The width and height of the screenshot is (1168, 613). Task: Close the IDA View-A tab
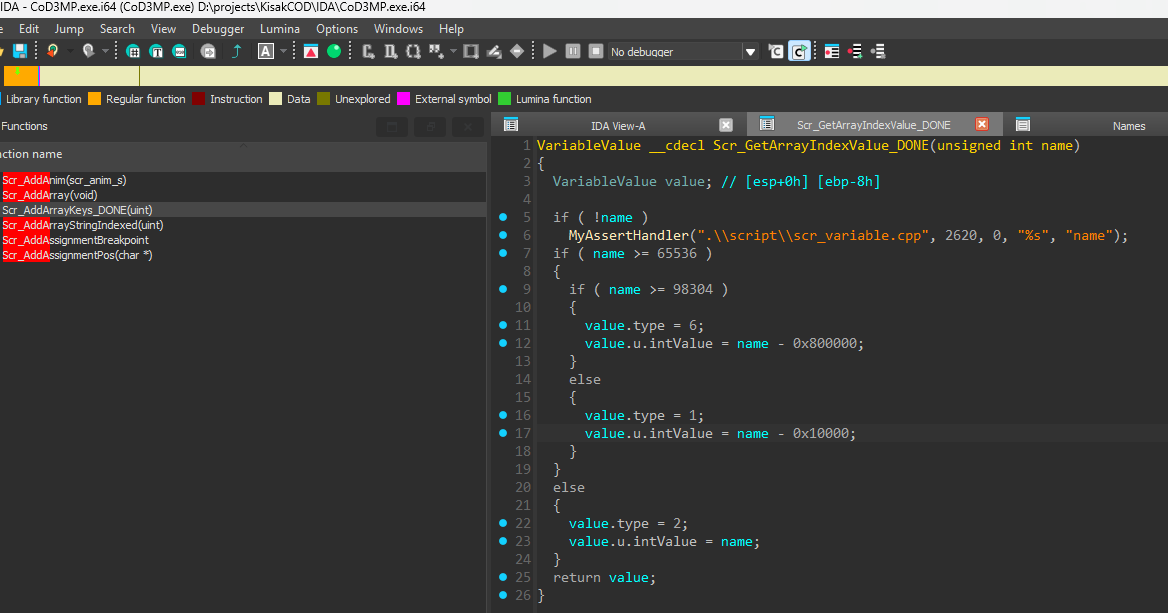(726, 124)
